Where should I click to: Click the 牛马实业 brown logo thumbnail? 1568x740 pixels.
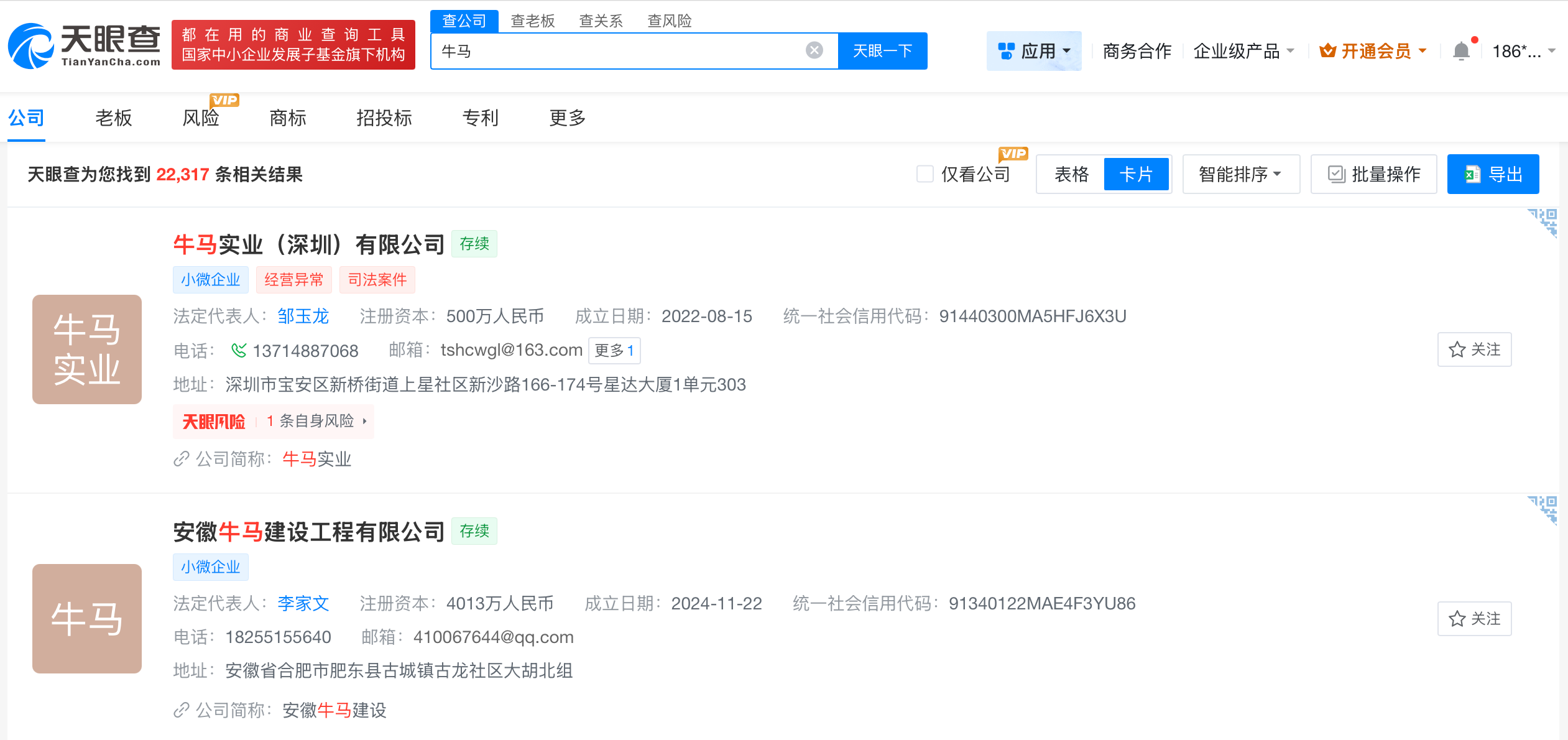click(87, 349)
